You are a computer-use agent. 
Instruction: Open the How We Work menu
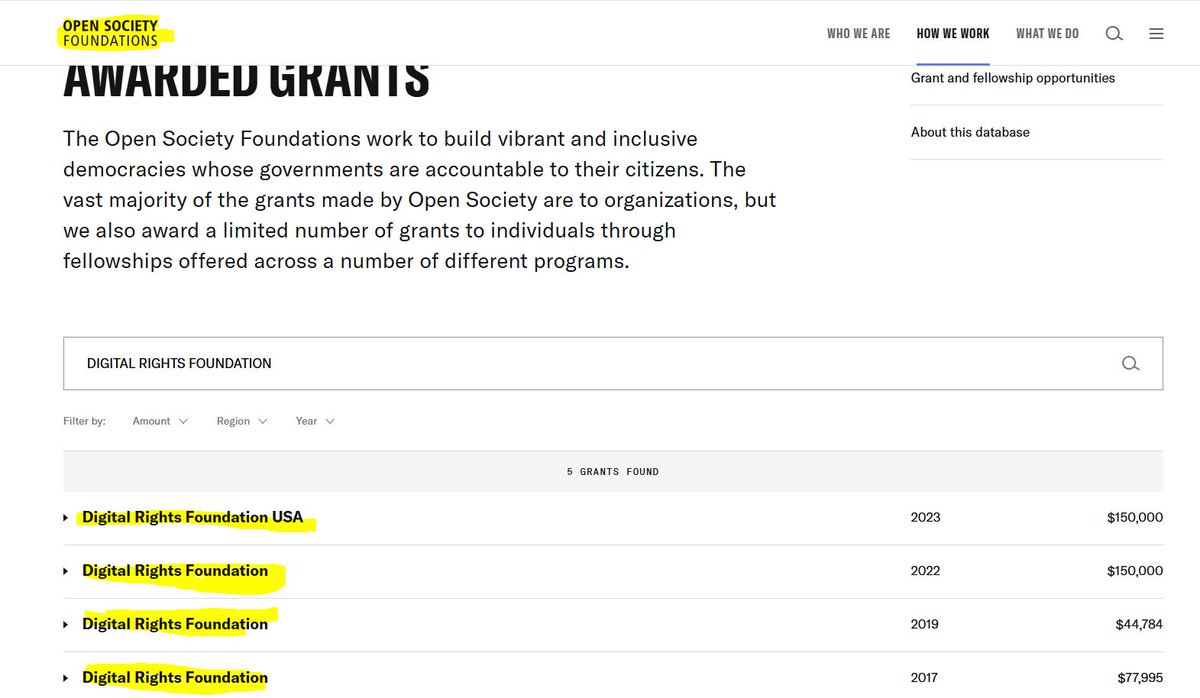coord(953,33)
